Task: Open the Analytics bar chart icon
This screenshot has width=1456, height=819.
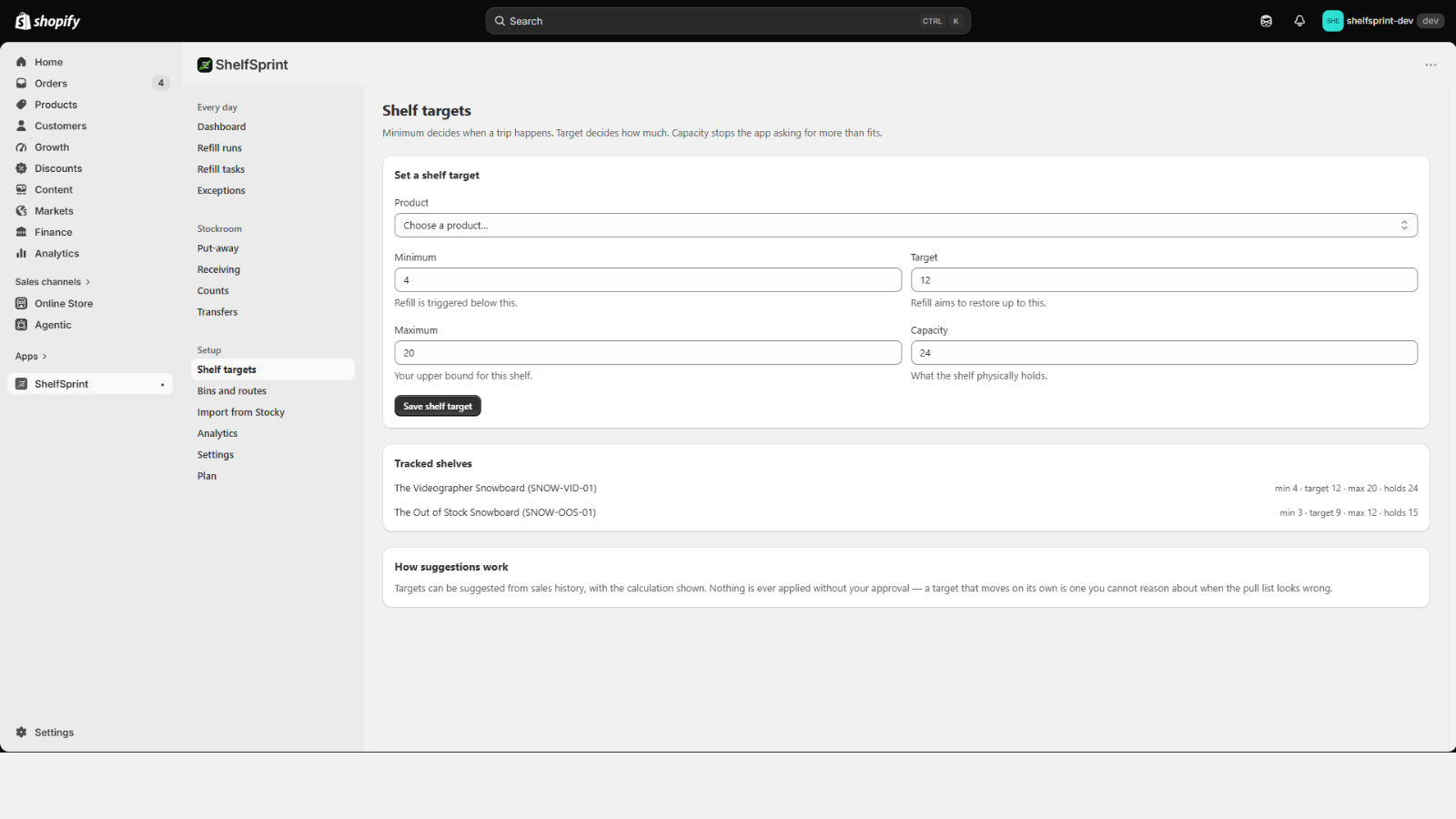Action: (21, 253)
